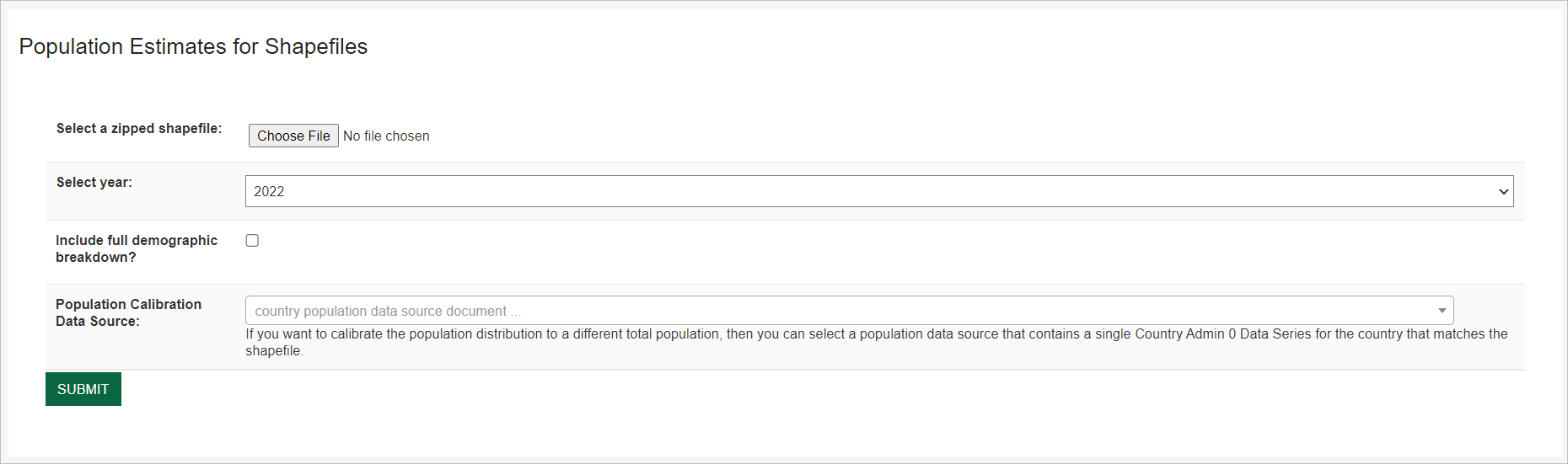This screenshot has width=1568, height=464.
Task: Click the triangle arrow of calibration source dropdown
Action: [1442, 311]
